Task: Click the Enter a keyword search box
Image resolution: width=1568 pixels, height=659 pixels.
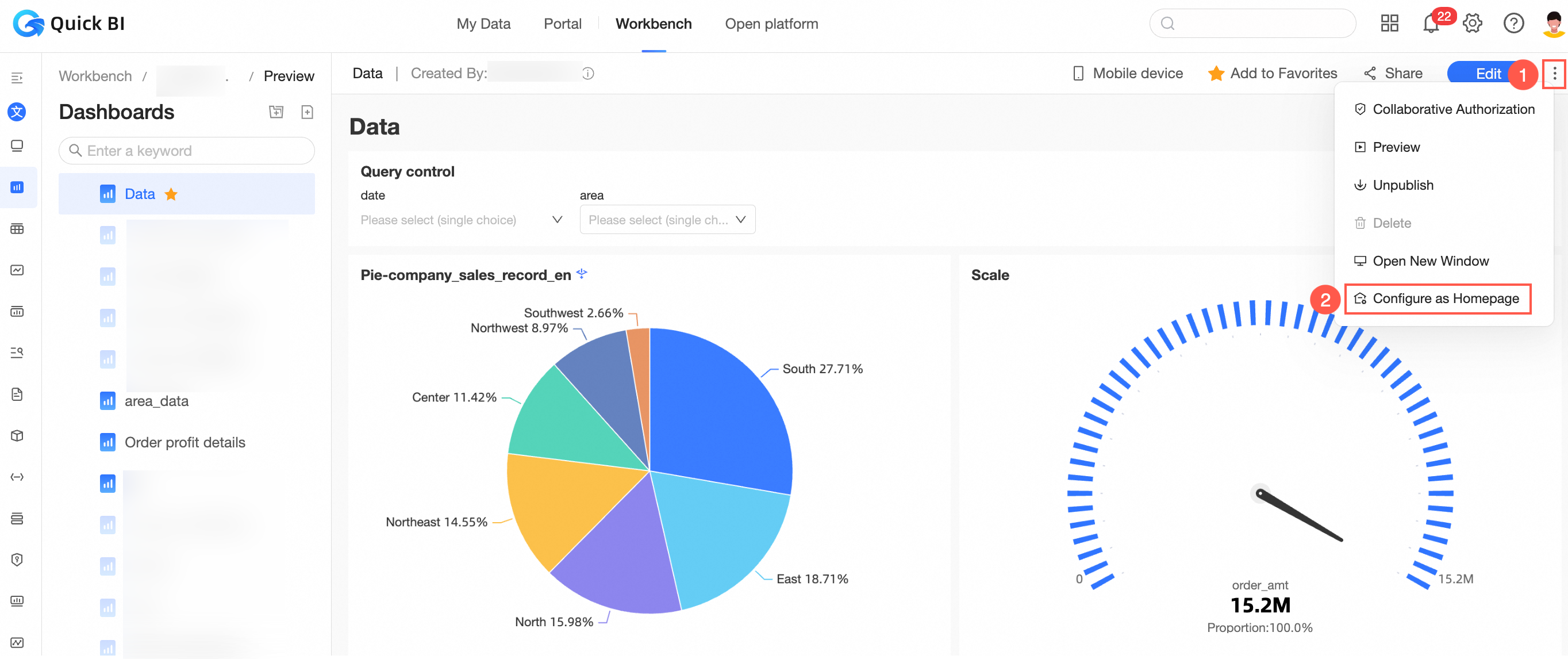Action: point(186,151)
